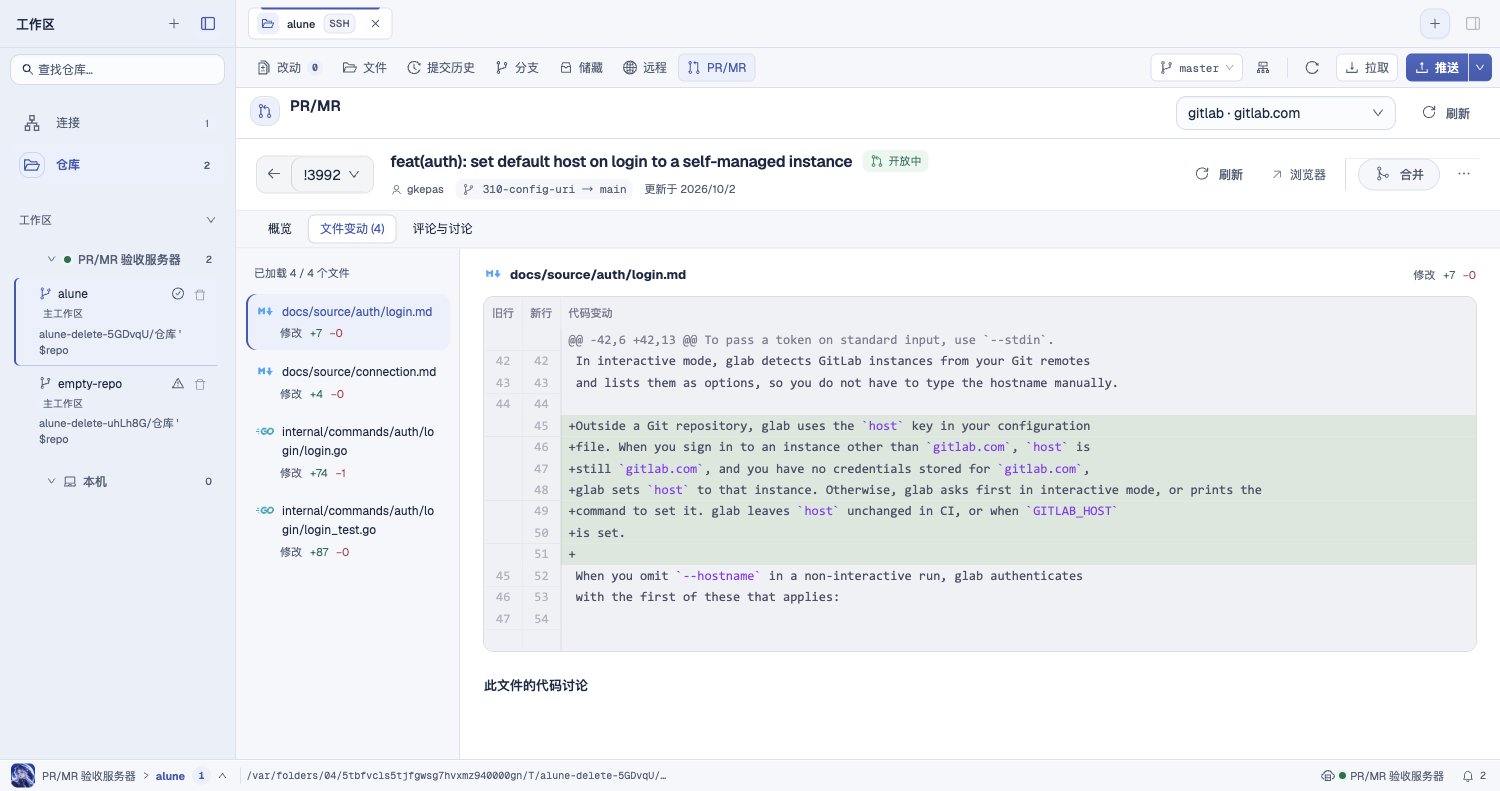Select docs/source/connection.md in file list
1500x791 pixels.
coord(348,381)
